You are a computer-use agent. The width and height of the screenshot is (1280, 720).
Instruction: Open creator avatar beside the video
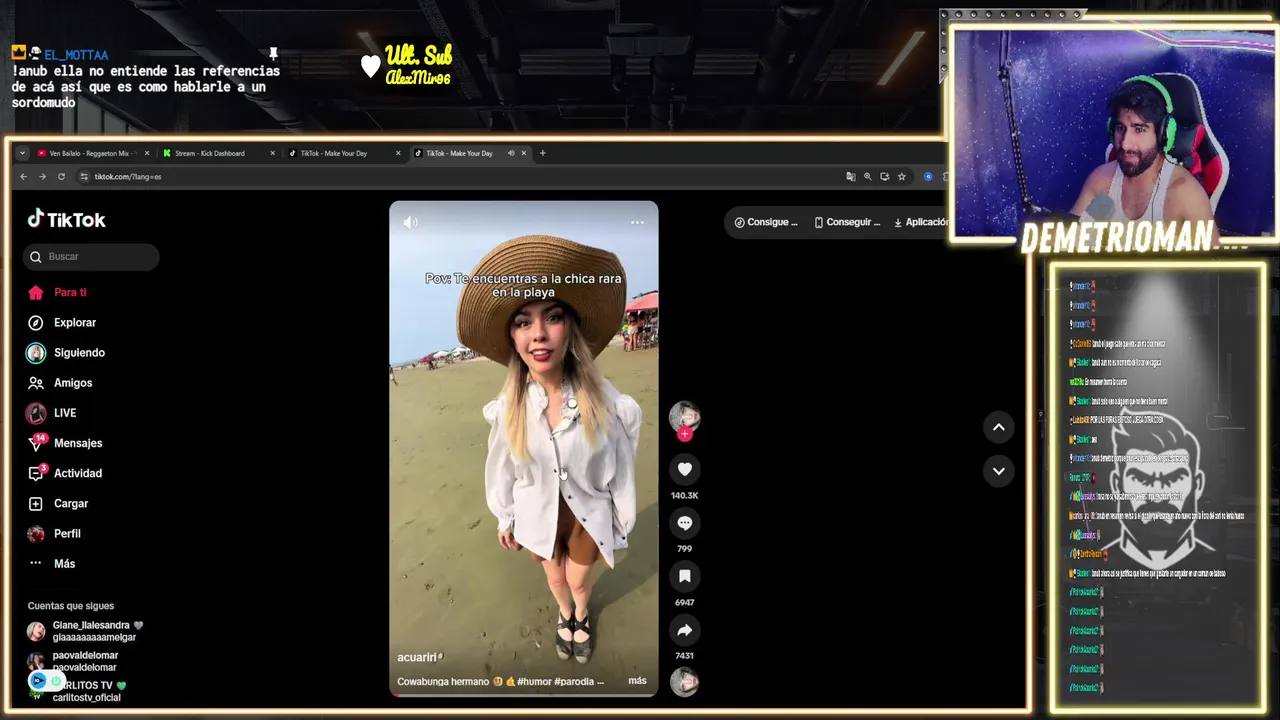click(x=685, y=416)
